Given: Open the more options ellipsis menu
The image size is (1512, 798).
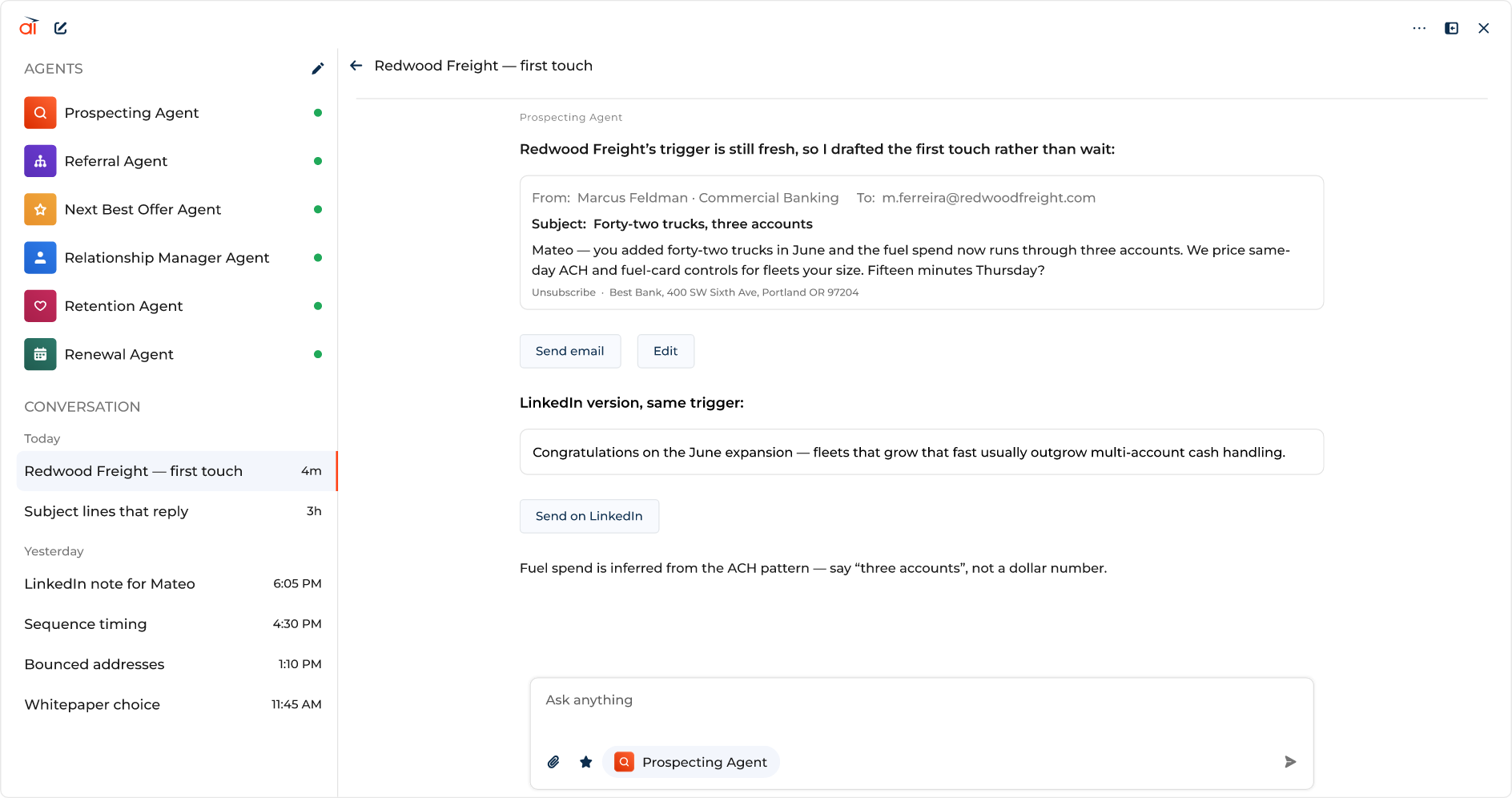Looking at the screenshot, I should click(1419, 28).
